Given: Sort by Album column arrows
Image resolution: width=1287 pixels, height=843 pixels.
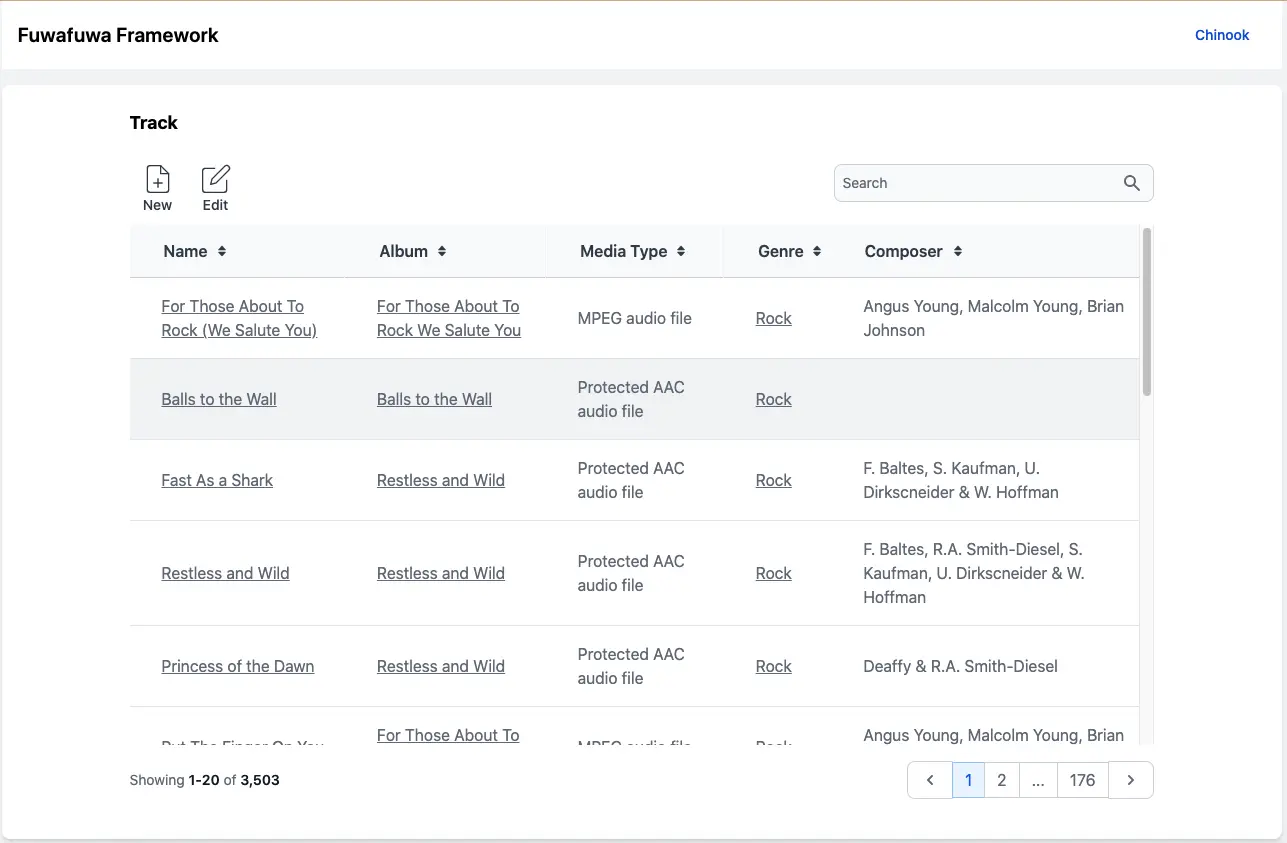Looking at the screenshot, I should pos(442,252).
